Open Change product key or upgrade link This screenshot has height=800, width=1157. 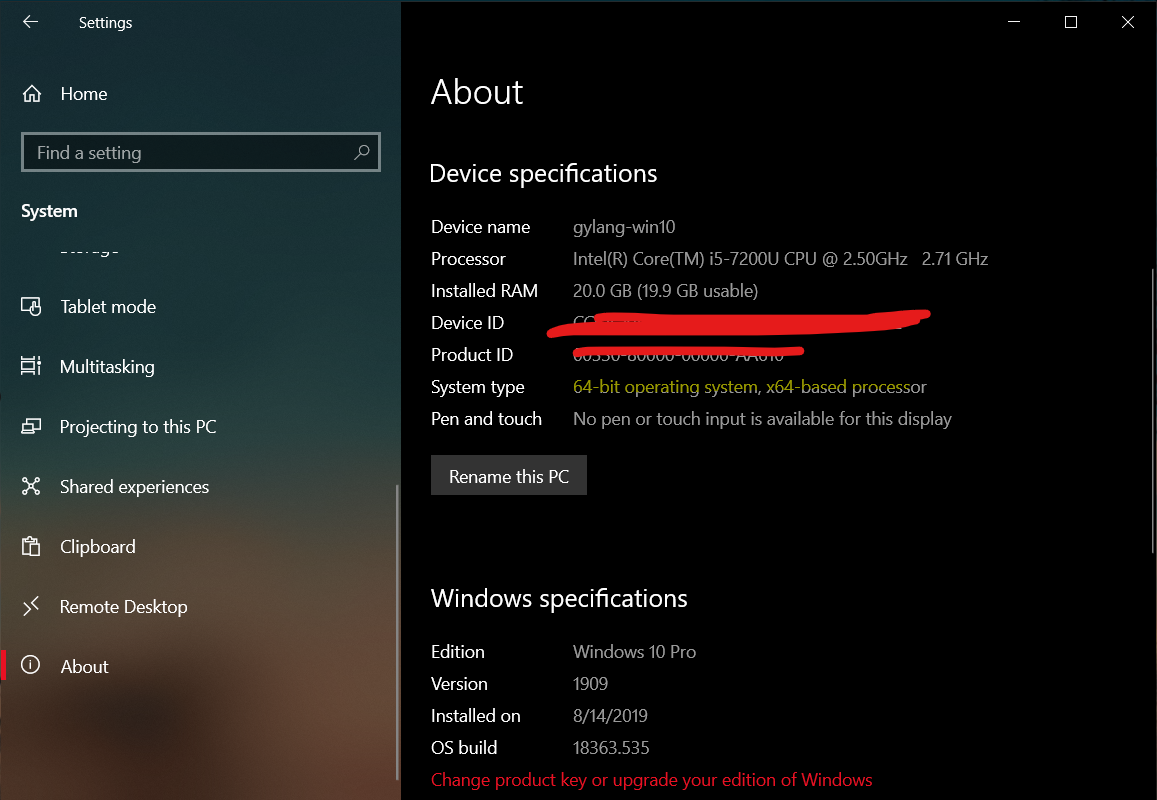coord(652,780)
